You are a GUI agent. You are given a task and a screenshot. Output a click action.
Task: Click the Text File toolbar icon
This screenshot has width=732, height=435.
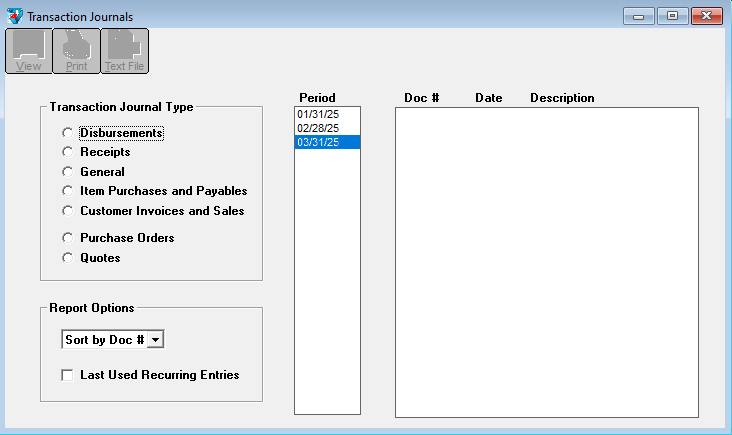124,51
